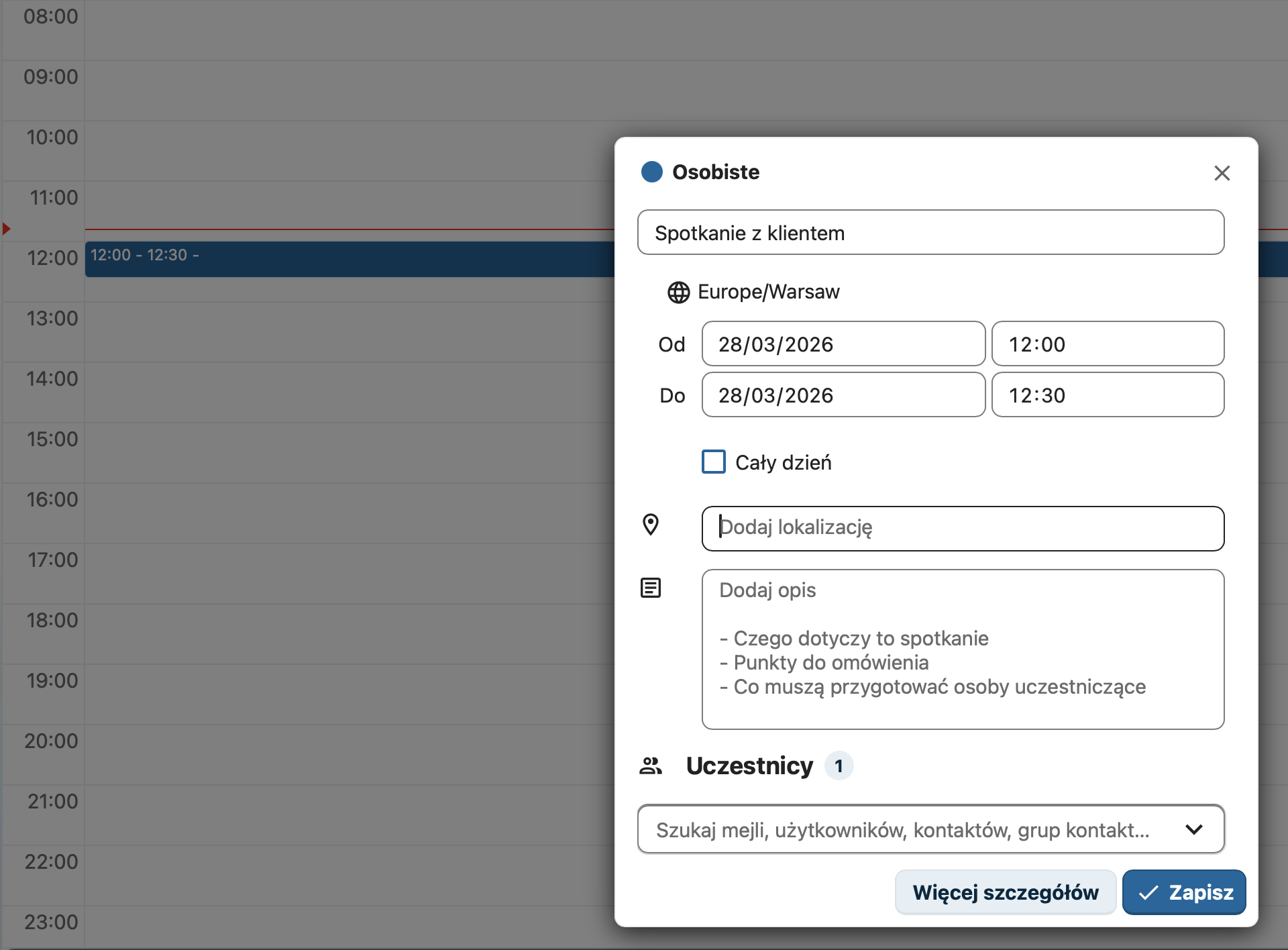
Task: Click the blue Osobiste calendar color dot
Action: [x=652, y=172]
